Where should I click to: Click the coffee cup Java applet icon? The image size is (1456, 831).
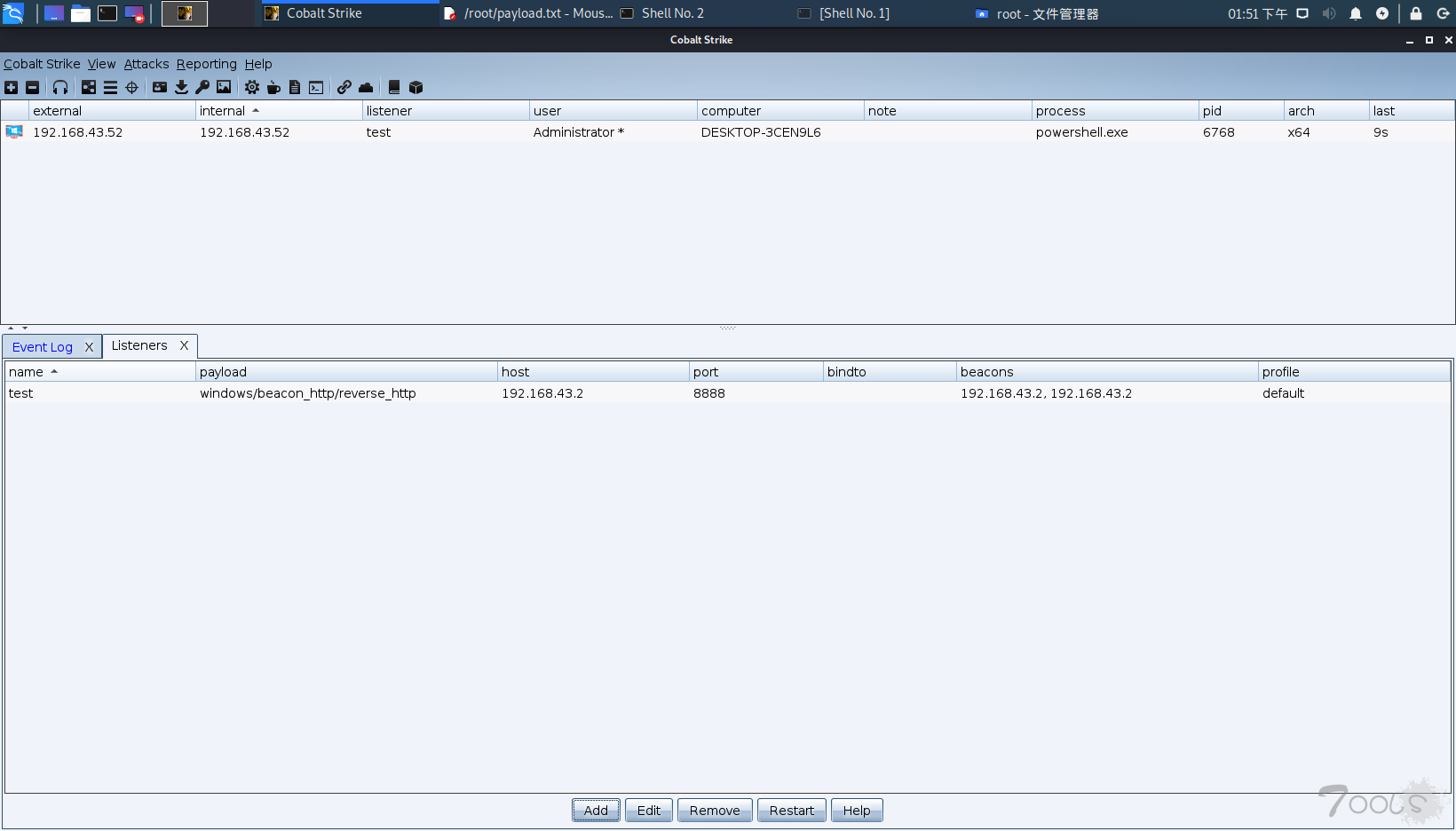(x=273, y=87)
